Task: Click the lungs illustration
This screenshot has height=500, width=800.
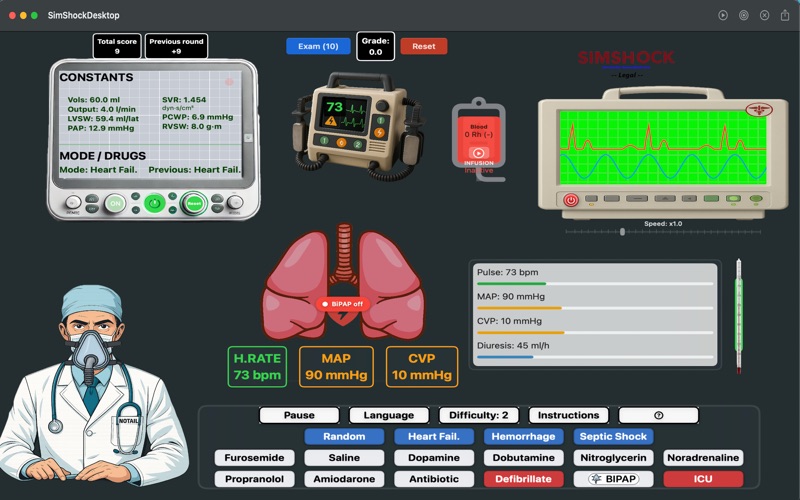Action: click(343, 282)
